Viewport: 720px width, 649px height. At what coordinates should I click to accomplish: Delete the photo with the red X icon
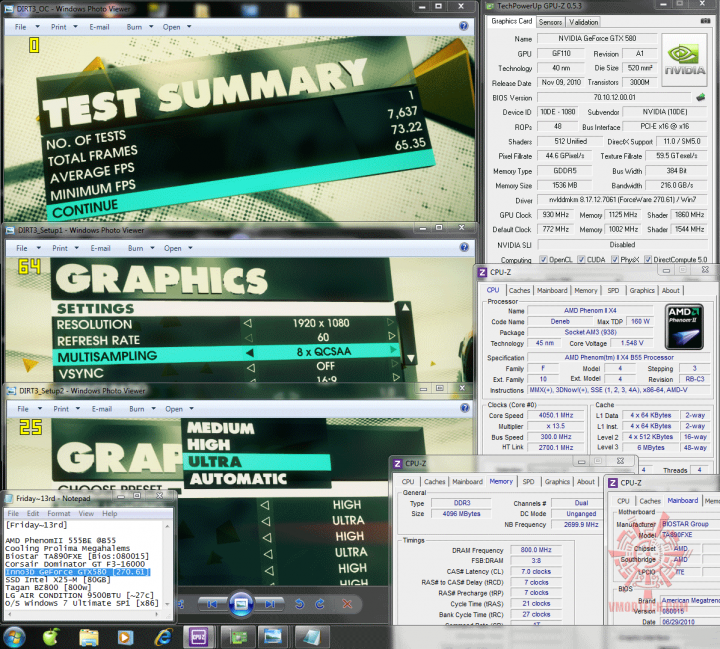point(347,604)
